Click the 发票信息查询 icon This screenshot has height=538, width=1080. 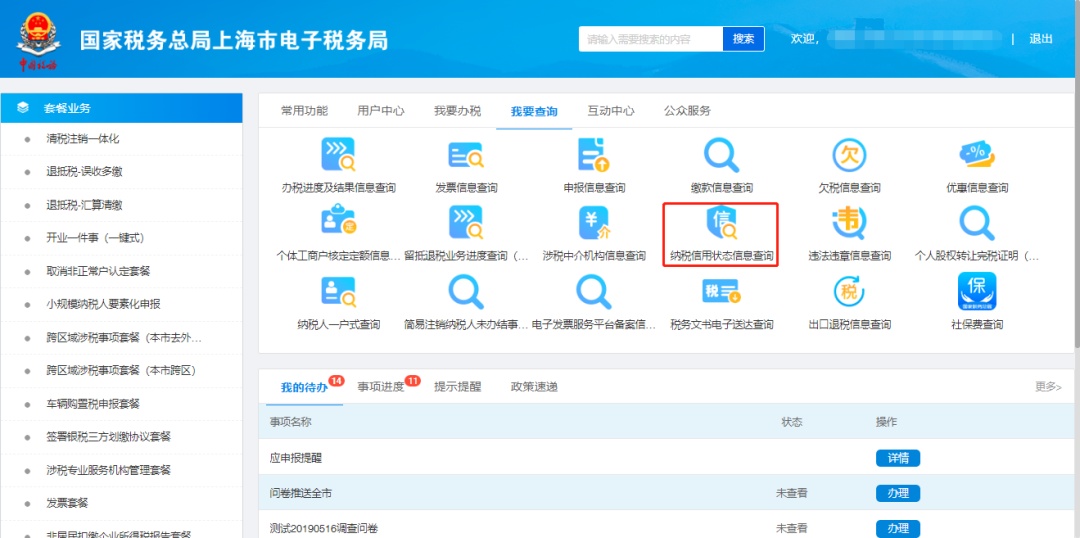pyautogui.click(x=466, y=157)
